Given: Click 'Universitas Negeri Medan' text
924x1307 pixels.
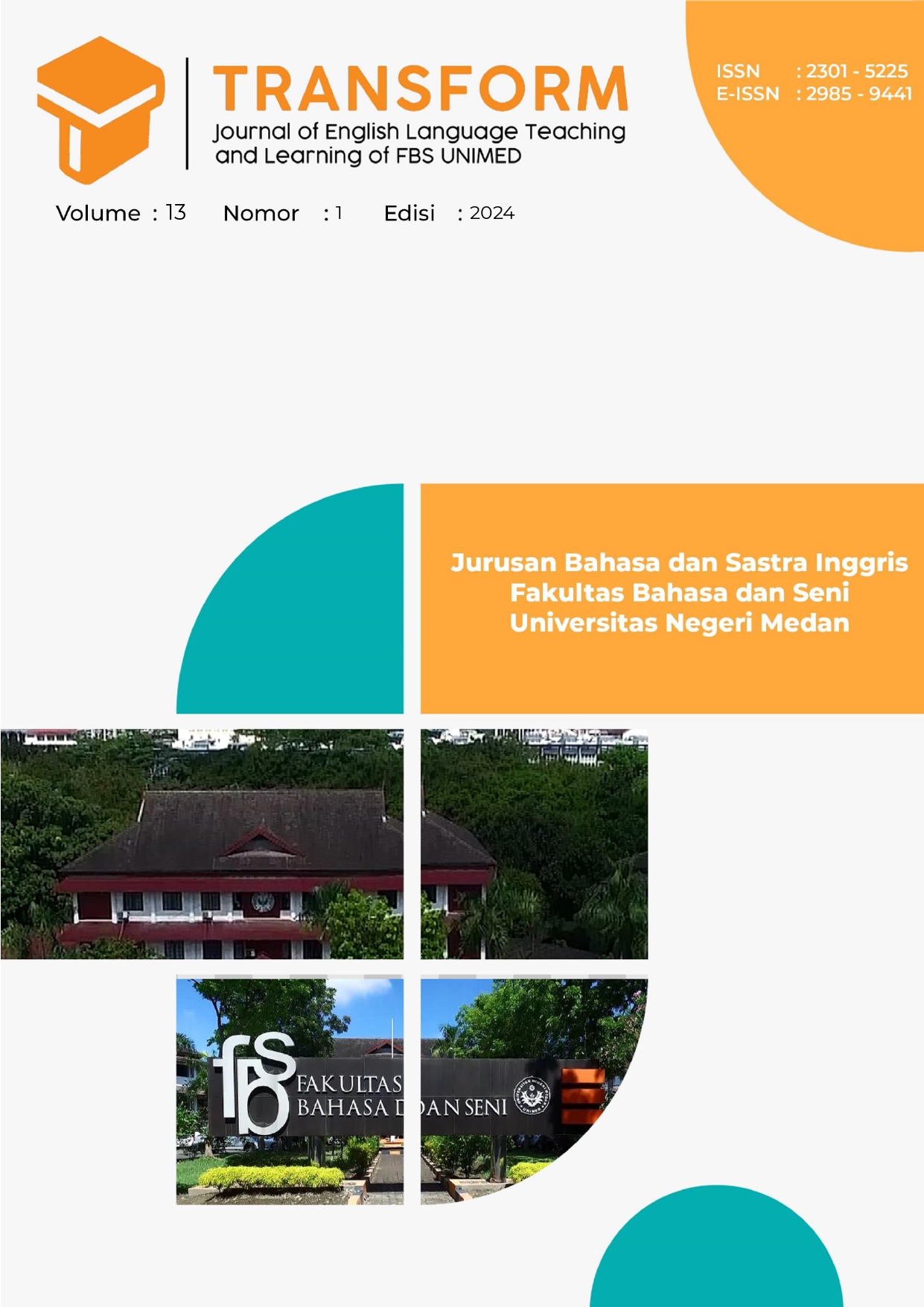Looking at the screenshot, I should (679, 623).
